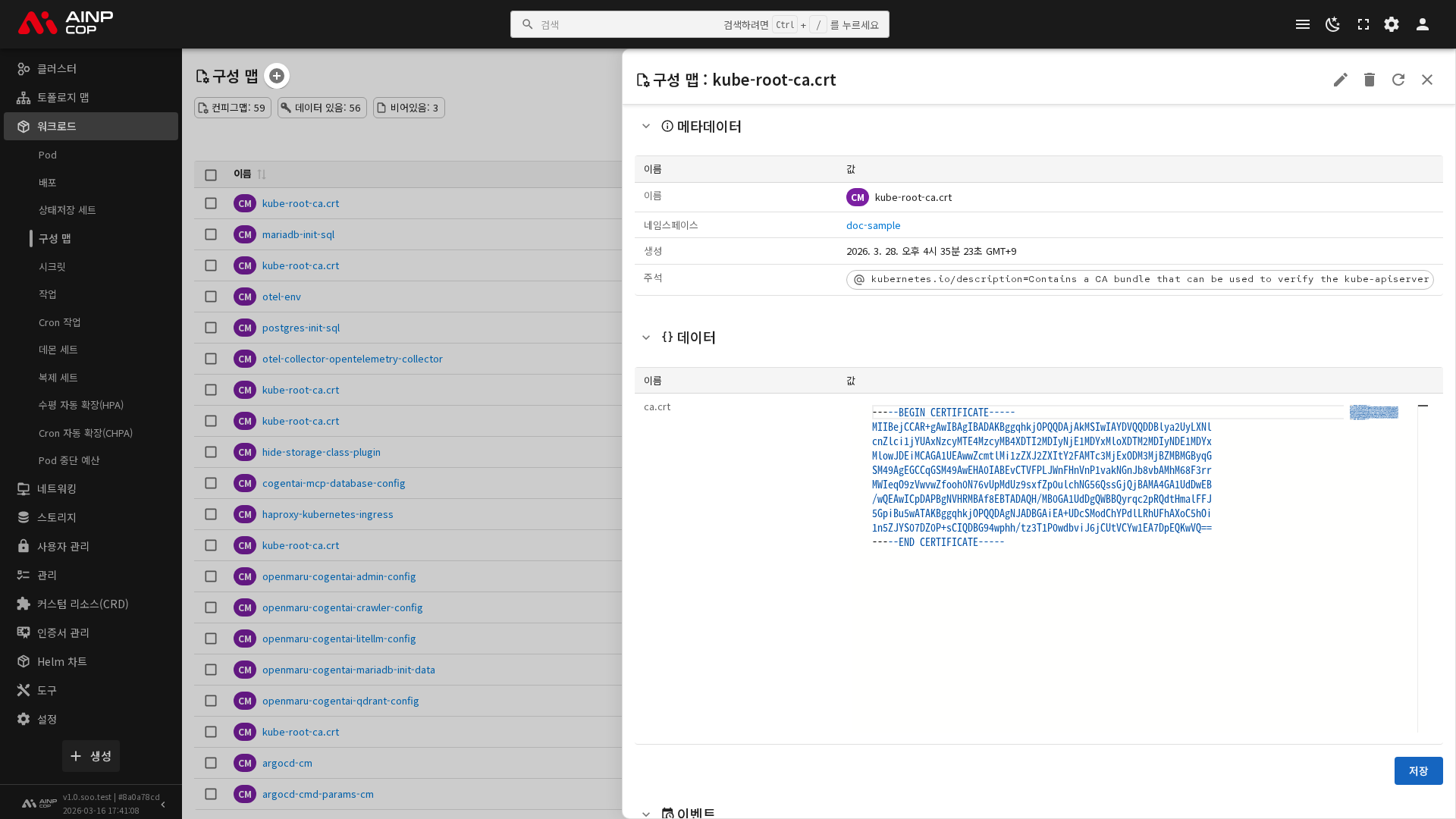Toggle the select-all checkbox in table header
Viewport: 1456px width, 819px height.
tap(211, 174)
